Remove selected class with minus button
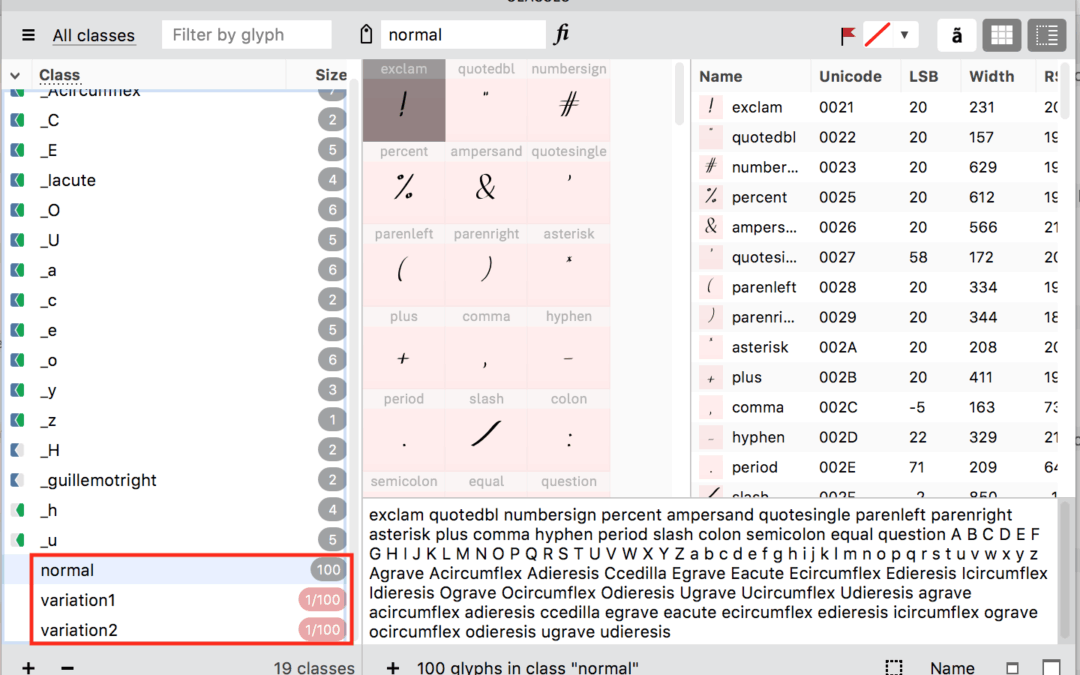The width and height of the screenshot is (1080, 675). [x=67, y=667]
